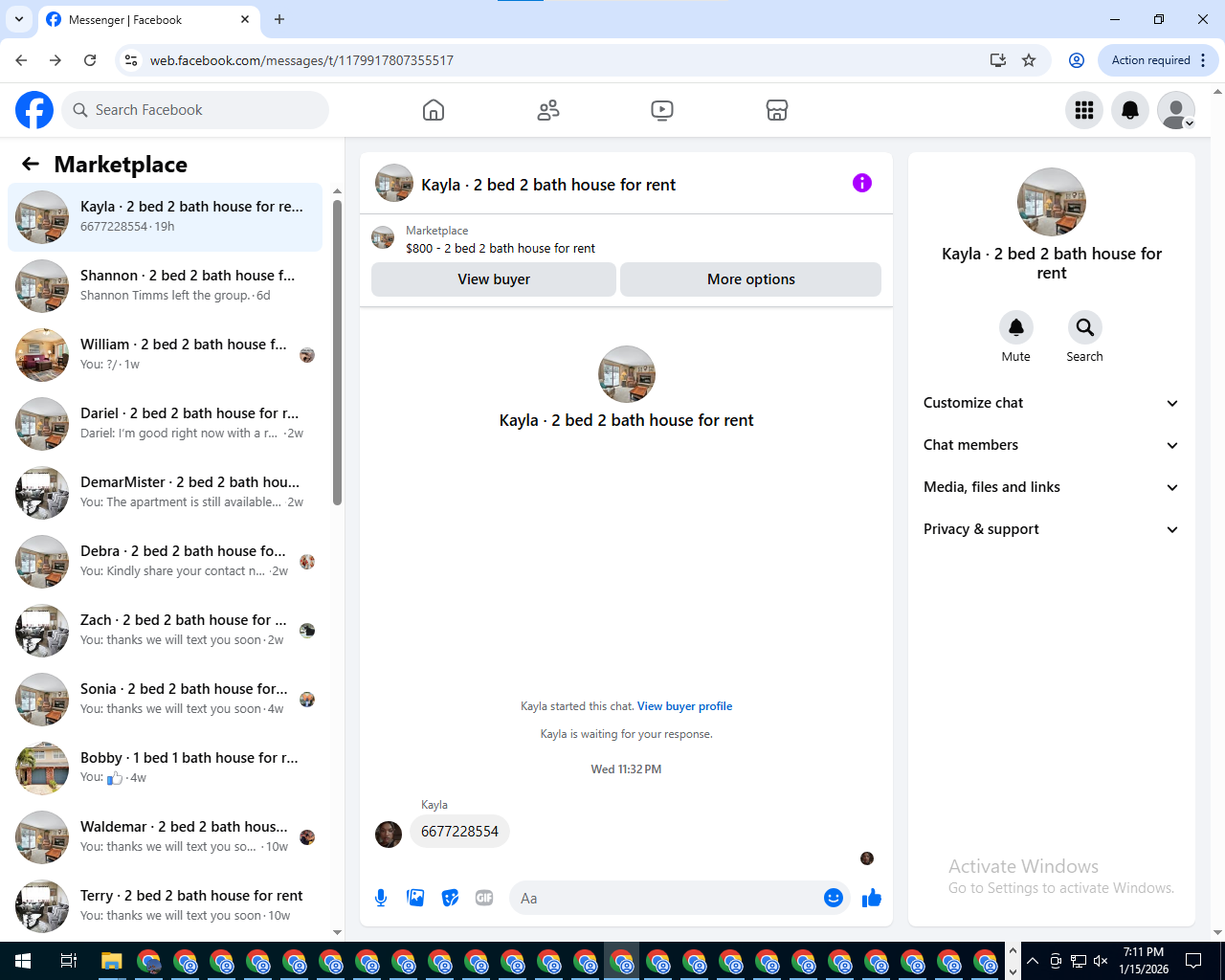Open the tab search dropdown in Chrome
Screen dimensions: 1225x980
coord(19,19)
